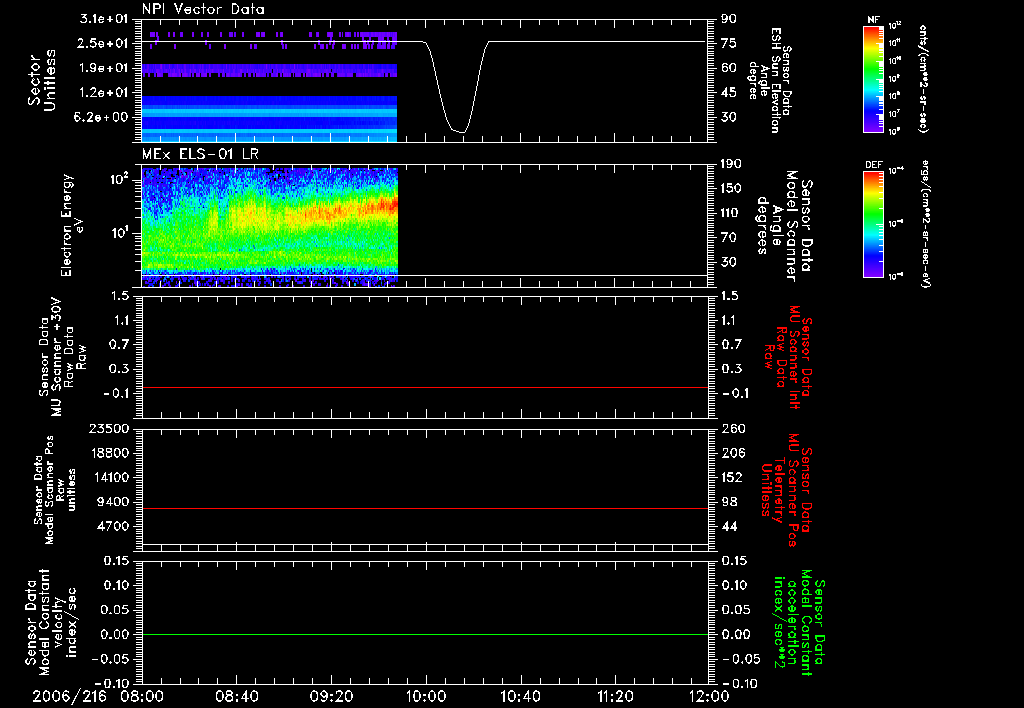1024x708 pixels.
Task: Click the NF color scale bar
Action: pos(873,78)
